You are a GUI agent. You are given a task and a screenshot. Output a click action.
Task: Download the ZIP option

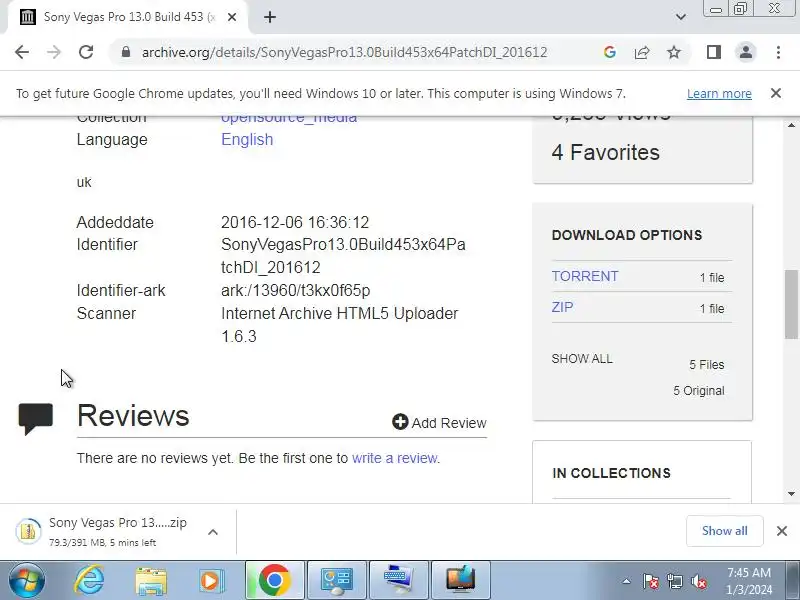tap(562, 307)
